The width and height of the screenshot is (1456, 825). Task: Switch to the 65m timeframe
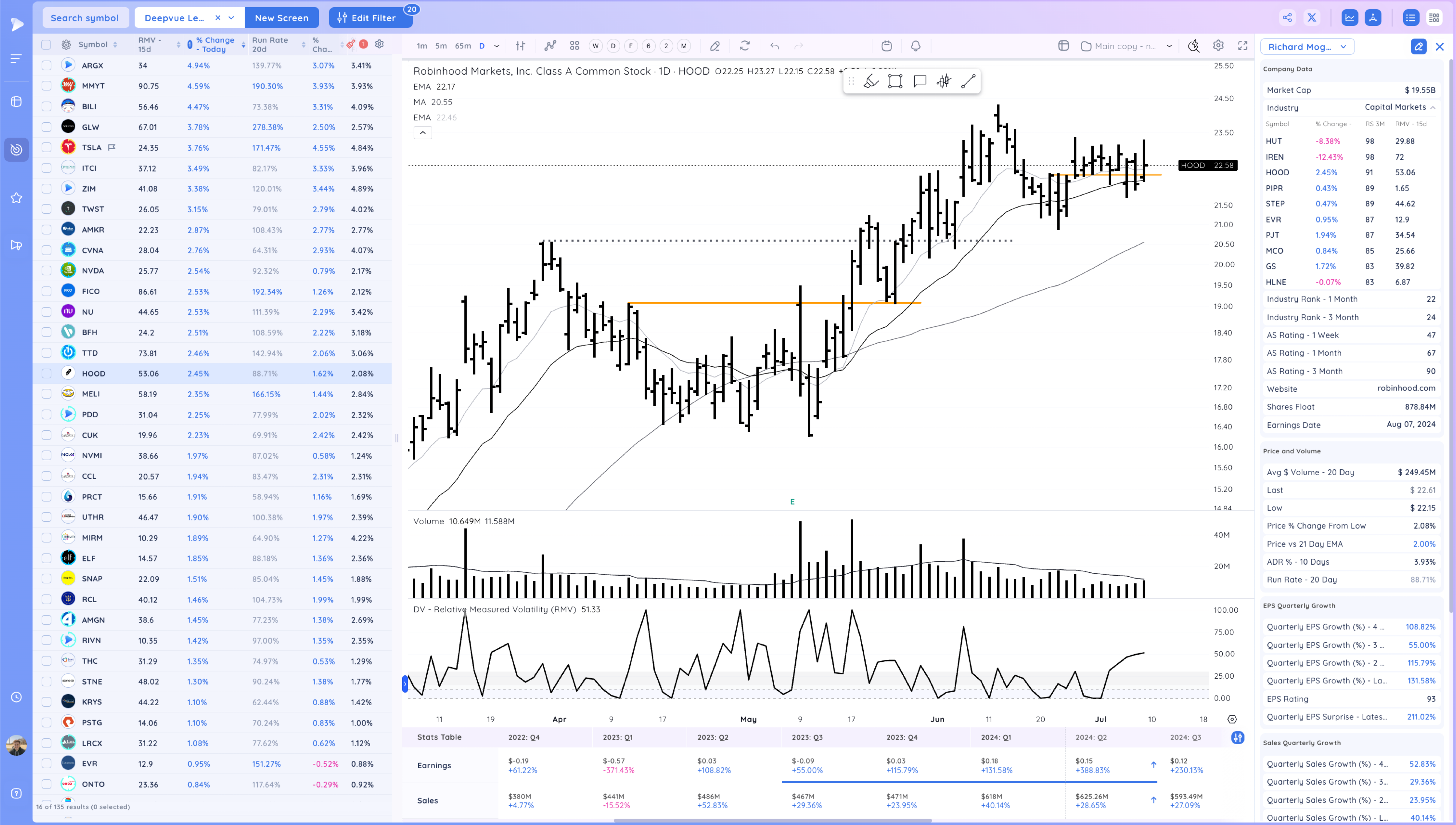[463, 46]
